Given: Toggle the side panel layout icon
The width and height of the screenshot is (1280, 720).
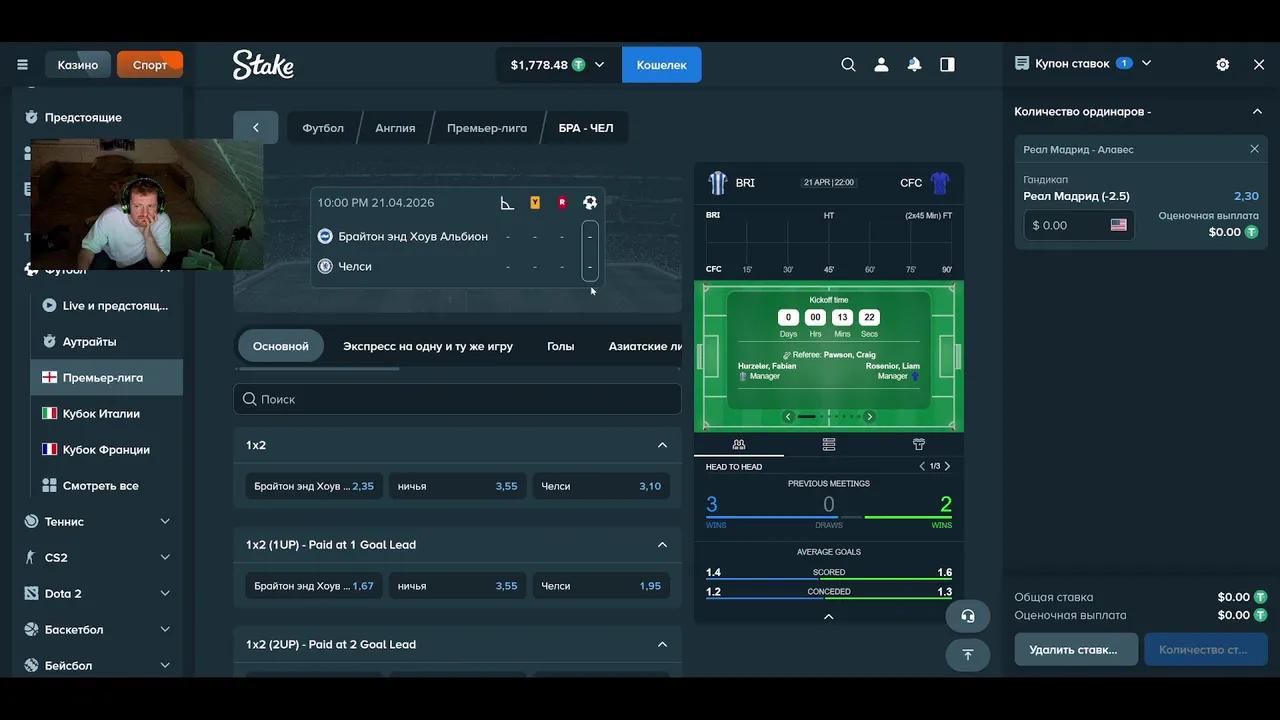Looking at the screenshot, I should click(947, 65).
